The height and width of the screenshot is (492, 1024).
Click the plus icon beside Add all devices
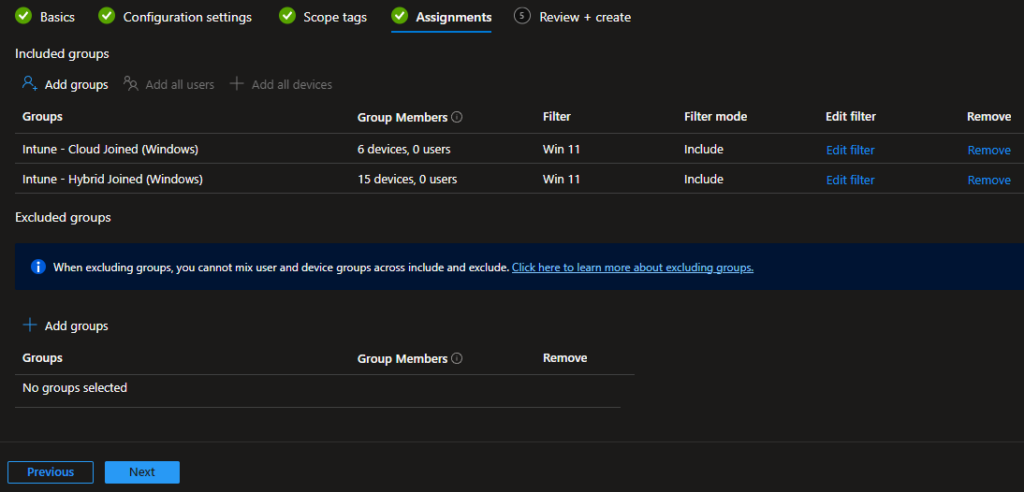pos(237,84)
